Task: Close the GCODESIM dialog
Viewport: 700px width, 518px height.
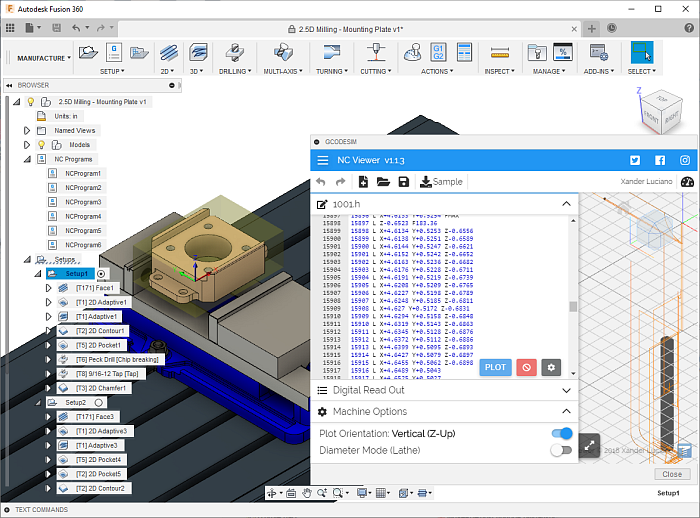Action: pos(672,474)
